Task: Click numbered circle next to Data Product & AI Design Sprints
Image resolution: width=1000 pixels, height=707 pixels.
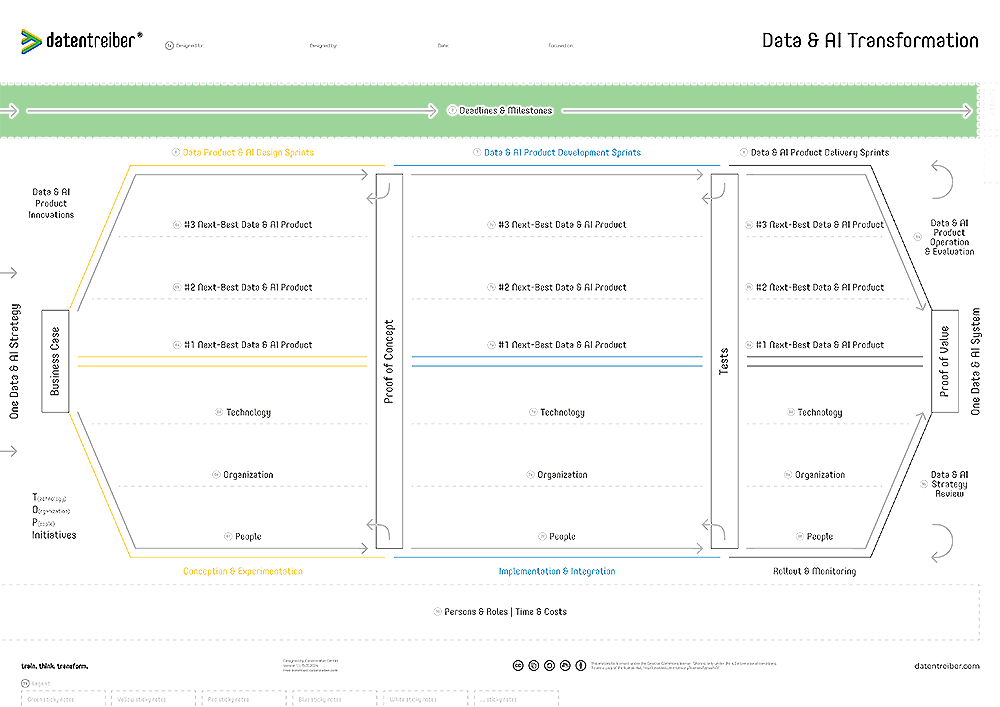Action: 176,152
